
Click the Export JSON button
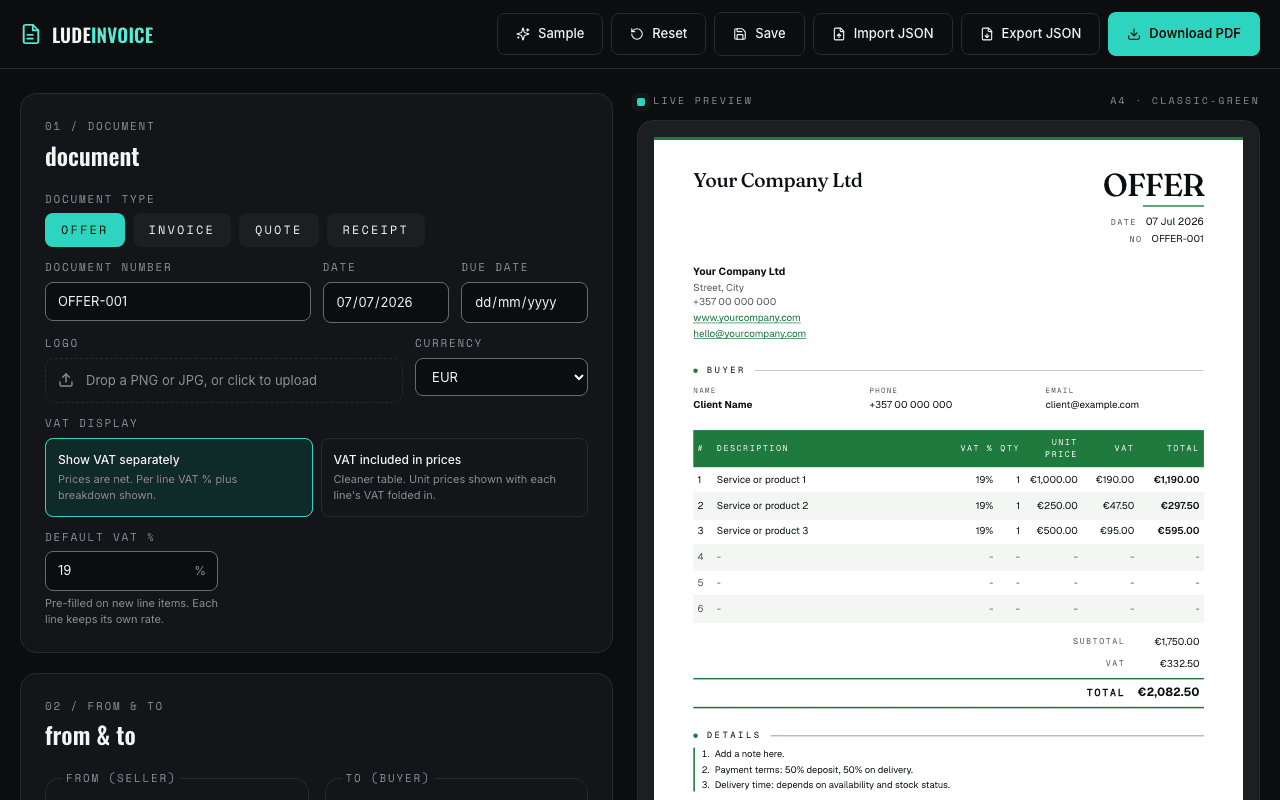(1030, 34)
